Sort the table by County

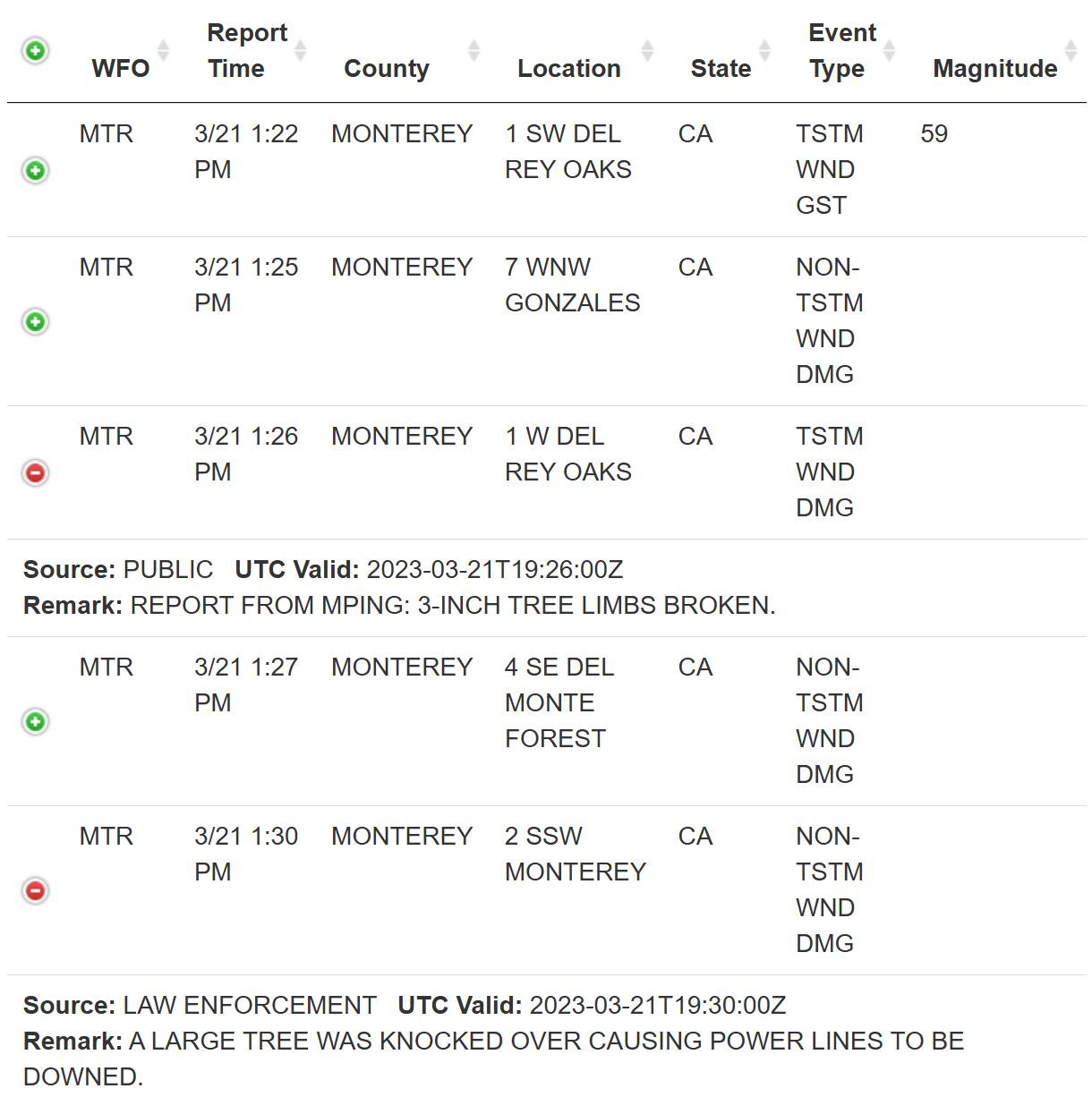tap(387, 69)
